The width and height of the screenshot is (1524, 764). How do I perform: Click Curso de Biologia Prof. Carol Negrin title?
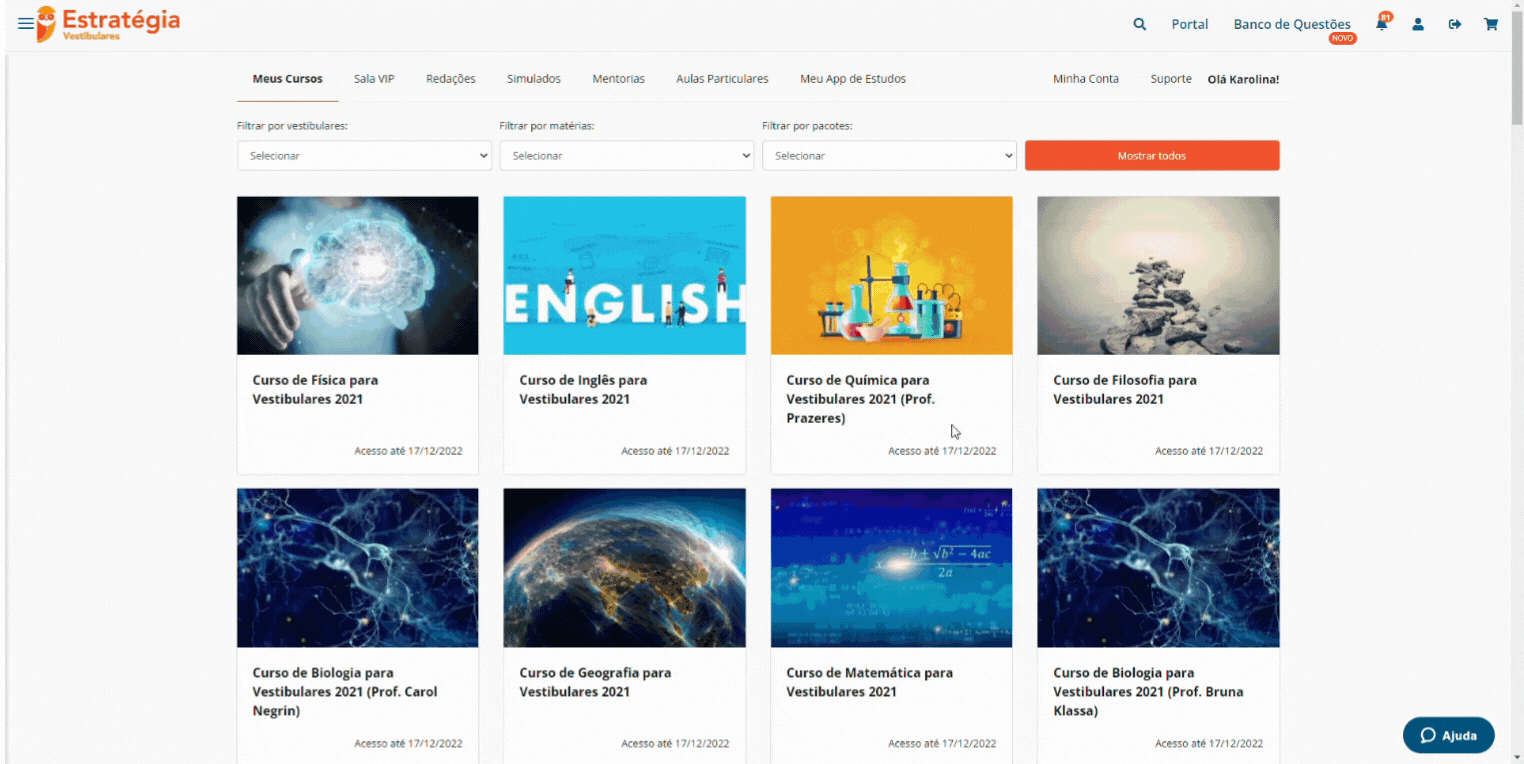click(x=345, y=692)
